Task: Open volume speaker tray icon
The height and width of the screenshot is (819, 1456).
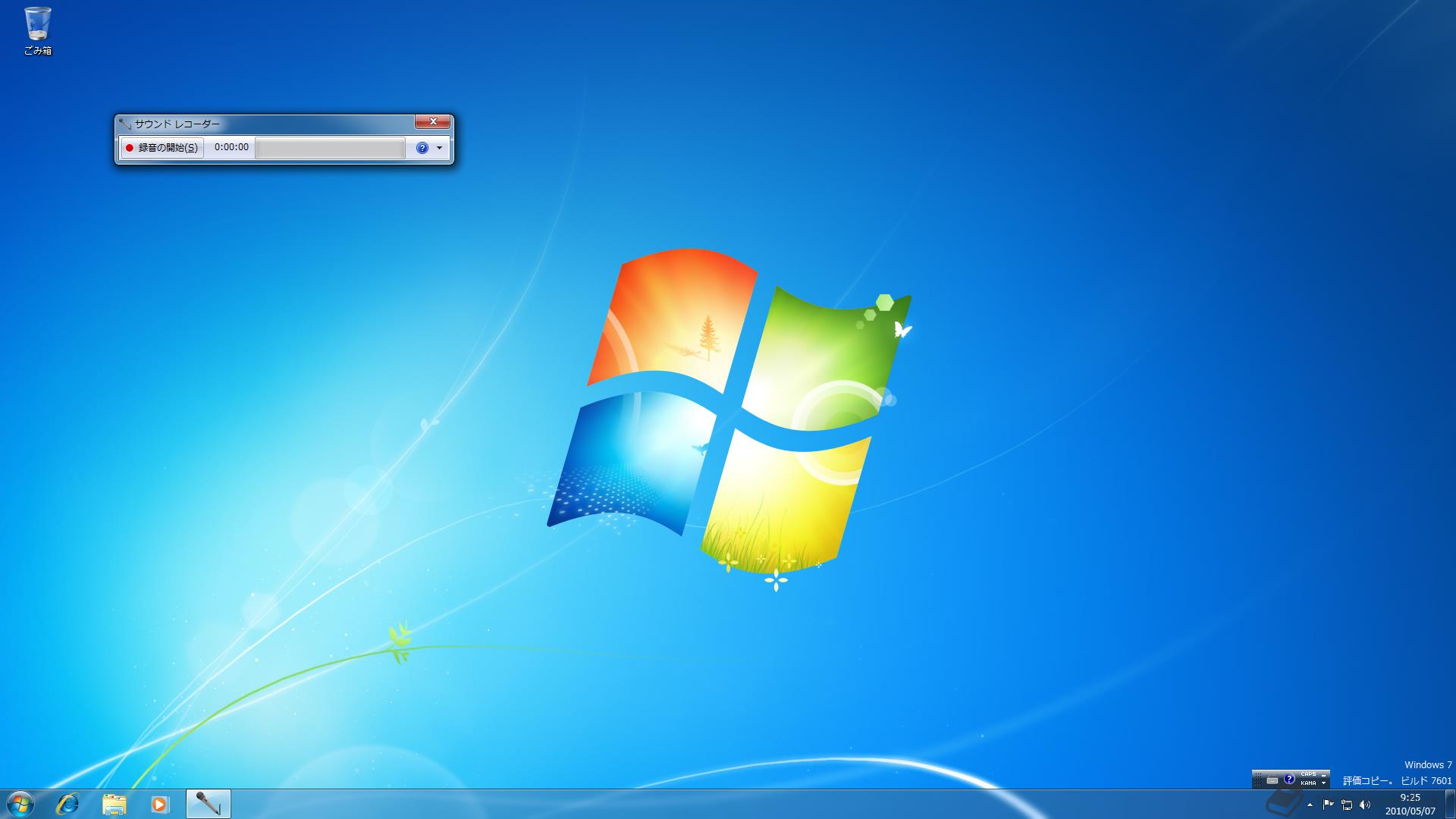Action: (x=1365, y=805)
